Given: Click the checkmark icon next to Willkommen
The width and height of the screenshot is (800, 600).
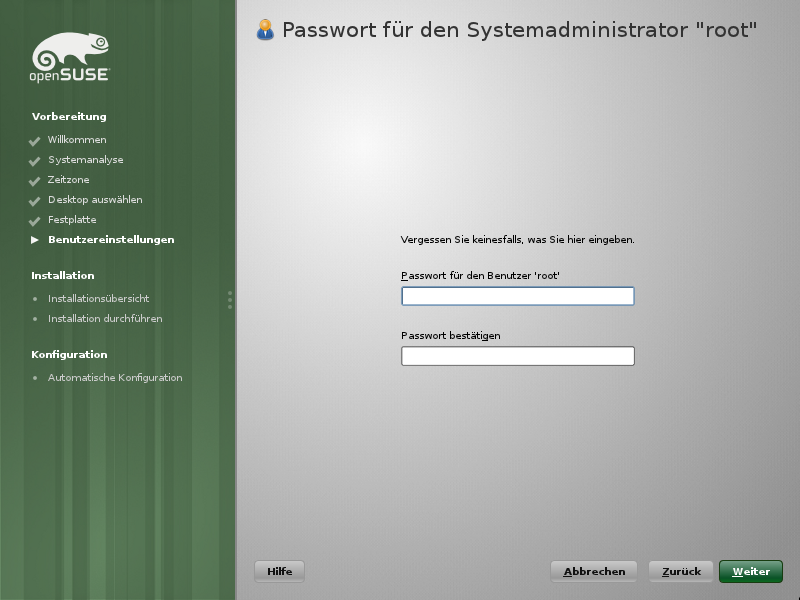Looking at the screenshot, I should pyautogui.click(x=35, y=141).
